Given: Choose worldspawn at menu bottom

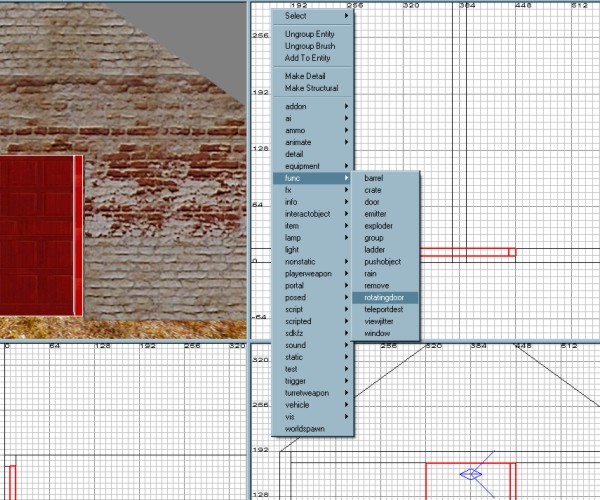Looking at the screenshot, I should 305,428.
